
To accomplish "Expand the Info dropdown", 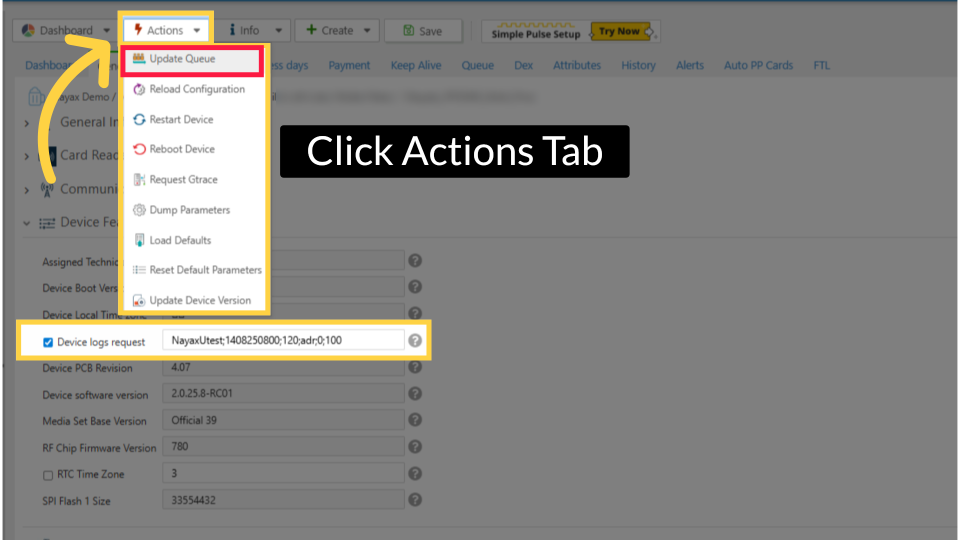I will [x=255, y=30].
